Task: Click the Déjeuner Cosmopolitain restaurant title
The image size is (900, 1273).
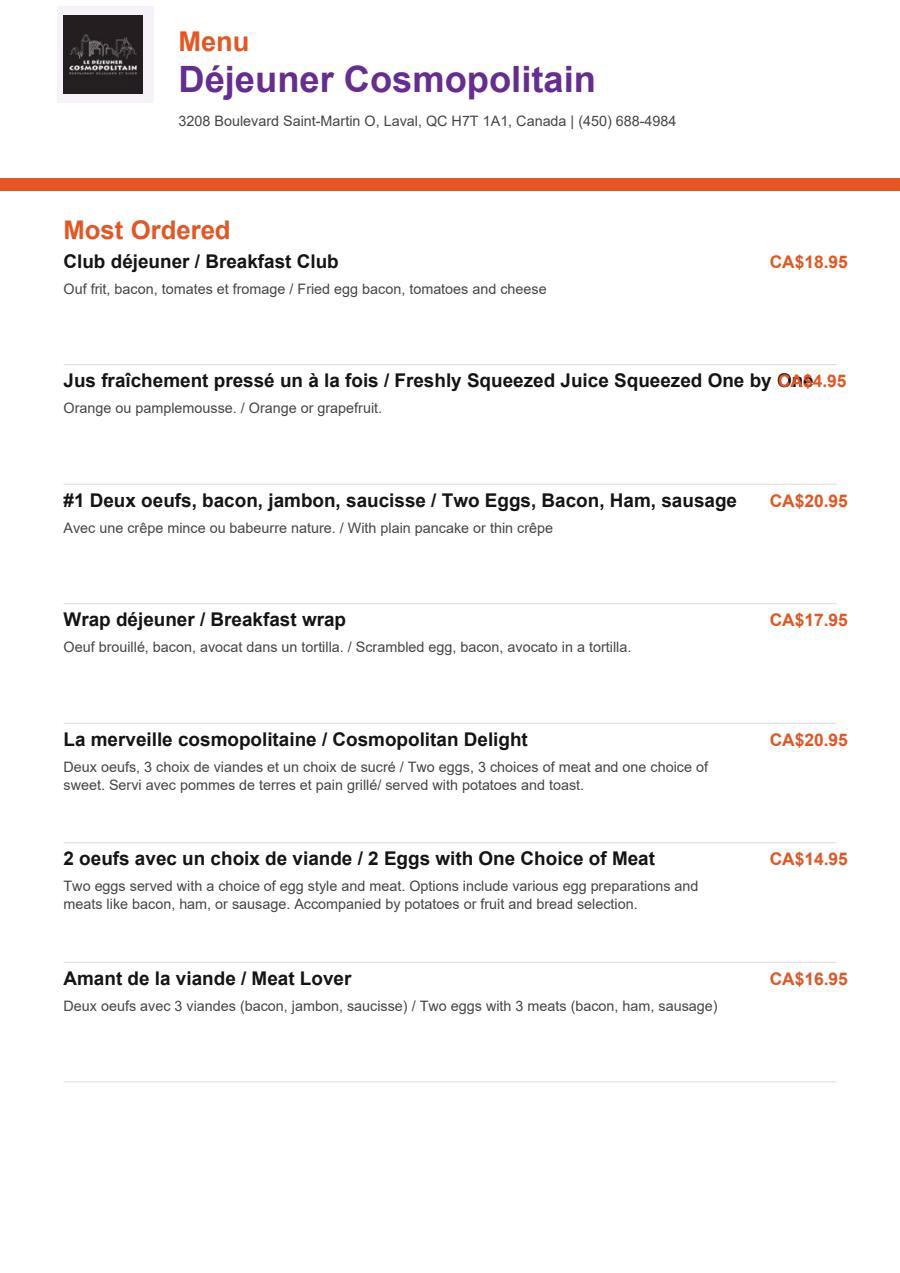Action: [386, 80]
